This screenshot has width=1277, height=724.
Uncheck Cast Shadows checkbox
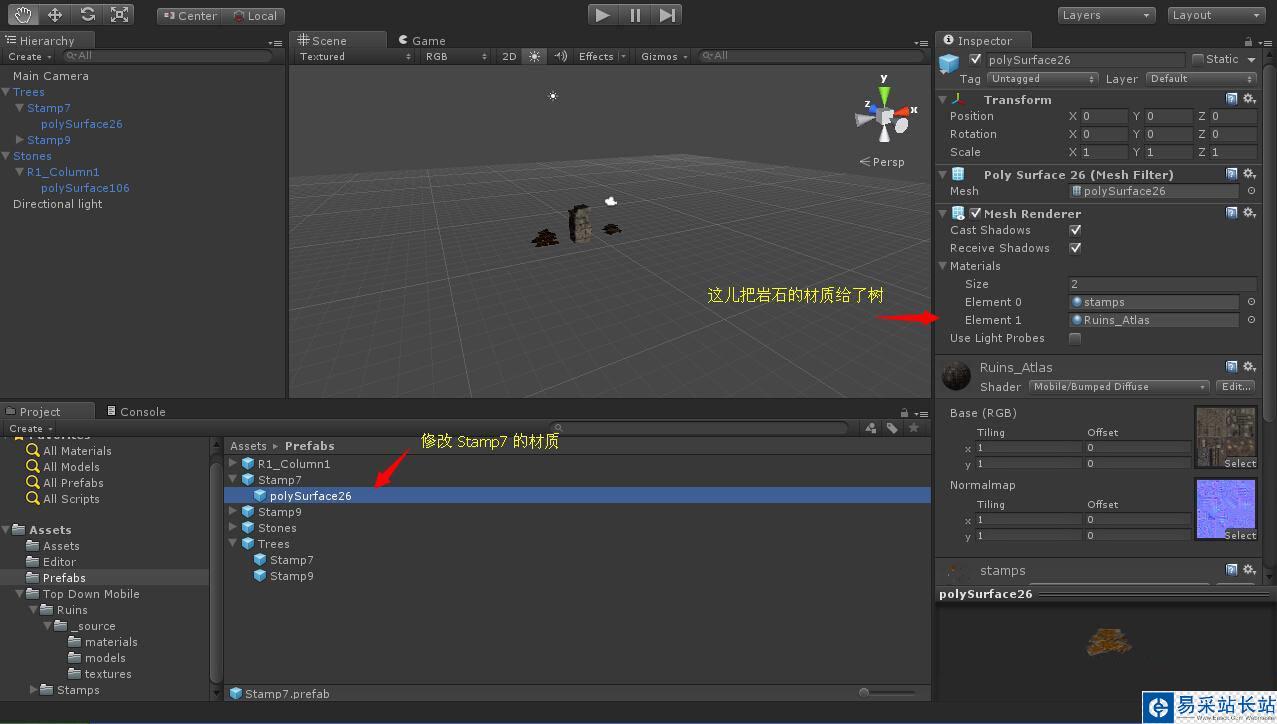1075,230
